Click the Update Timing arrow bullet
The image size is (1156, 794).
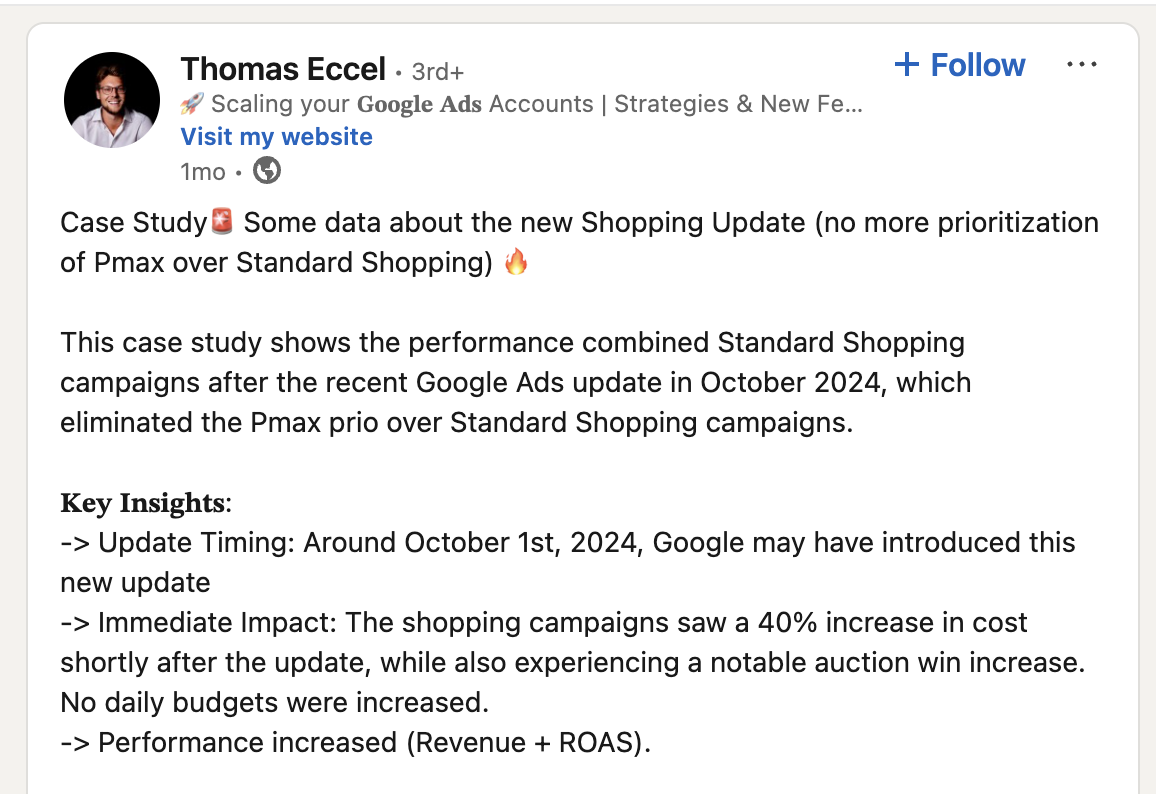pos(75,543)
